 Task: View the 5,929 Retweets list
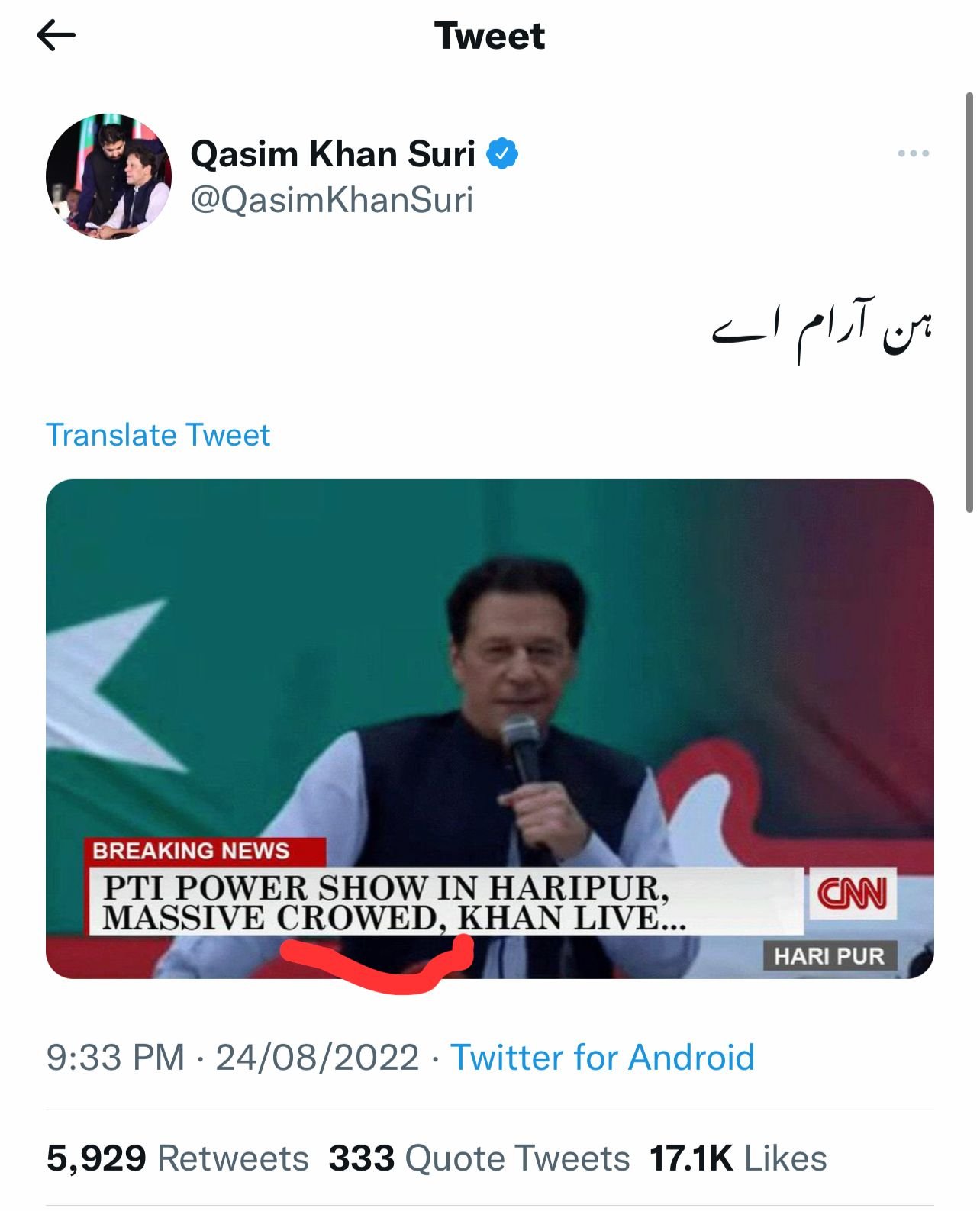[177, 1158]
